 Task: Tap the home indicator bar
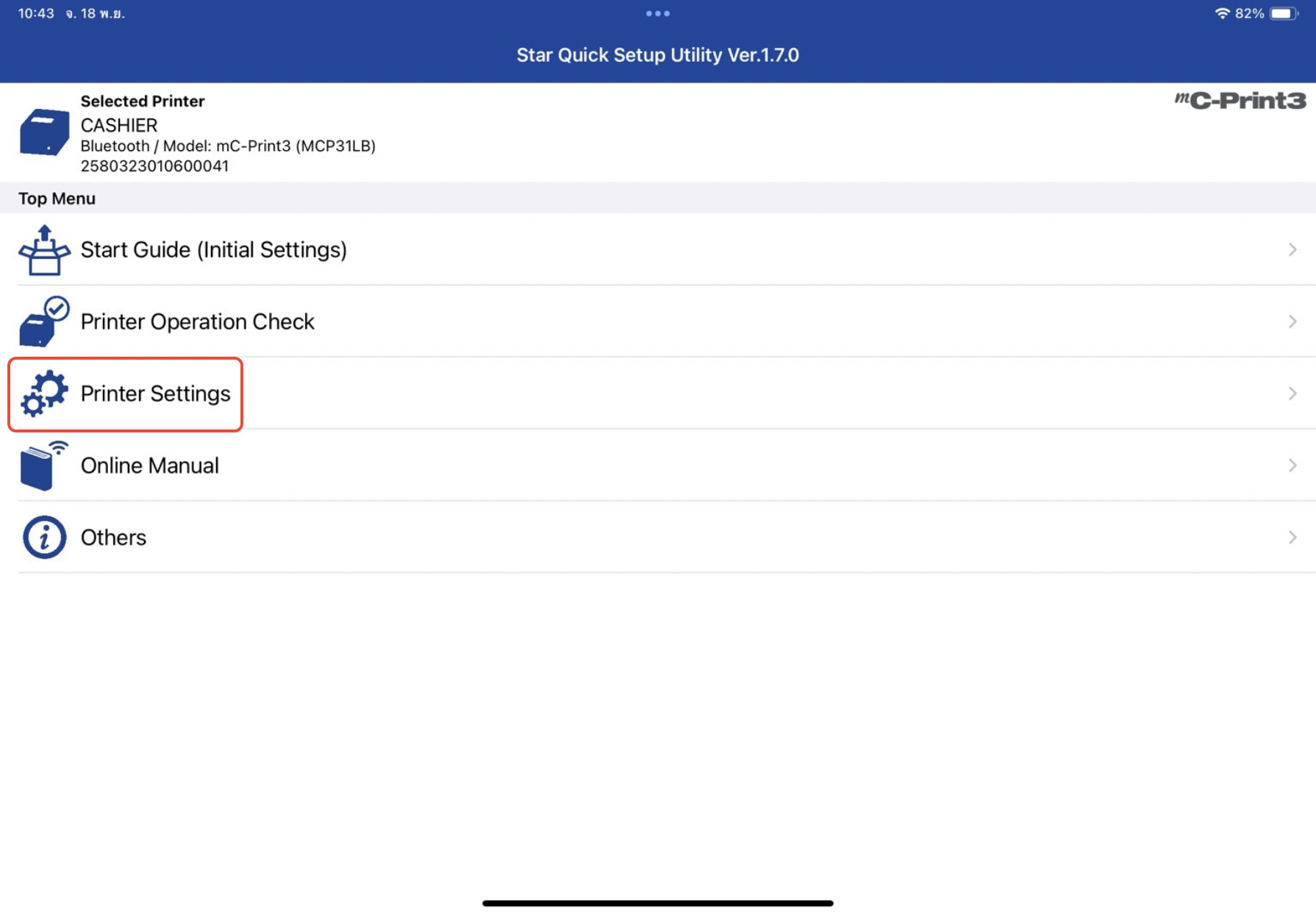click(x=657, y=903)
